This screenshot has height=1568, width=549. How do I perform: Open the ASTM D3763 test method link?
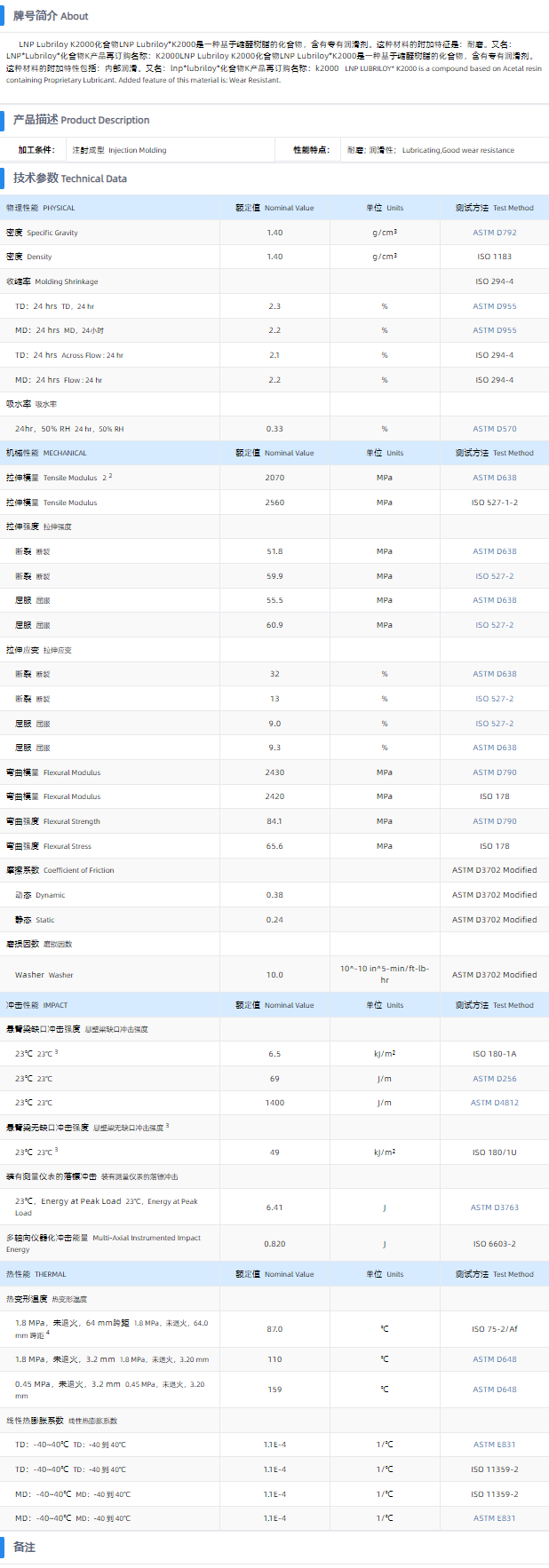pyautogui.click(x=494, y=1208)
